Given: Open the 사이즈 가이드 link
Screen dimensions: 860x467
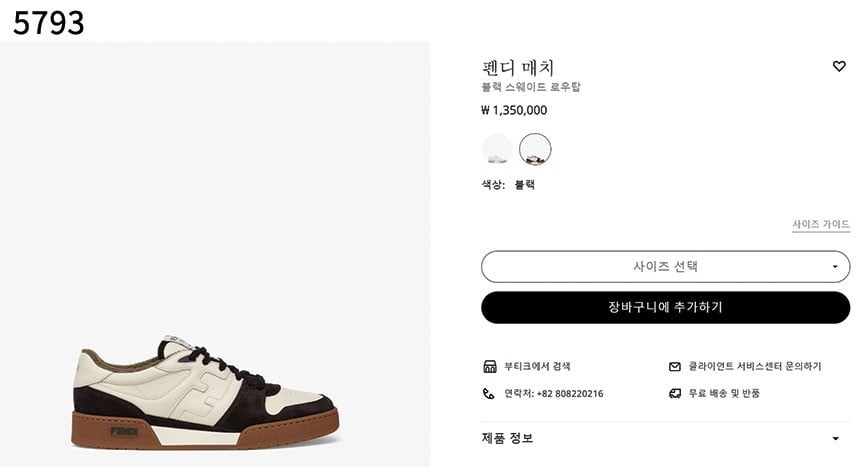Looking at the screenshot, I should tap(820, 225).
